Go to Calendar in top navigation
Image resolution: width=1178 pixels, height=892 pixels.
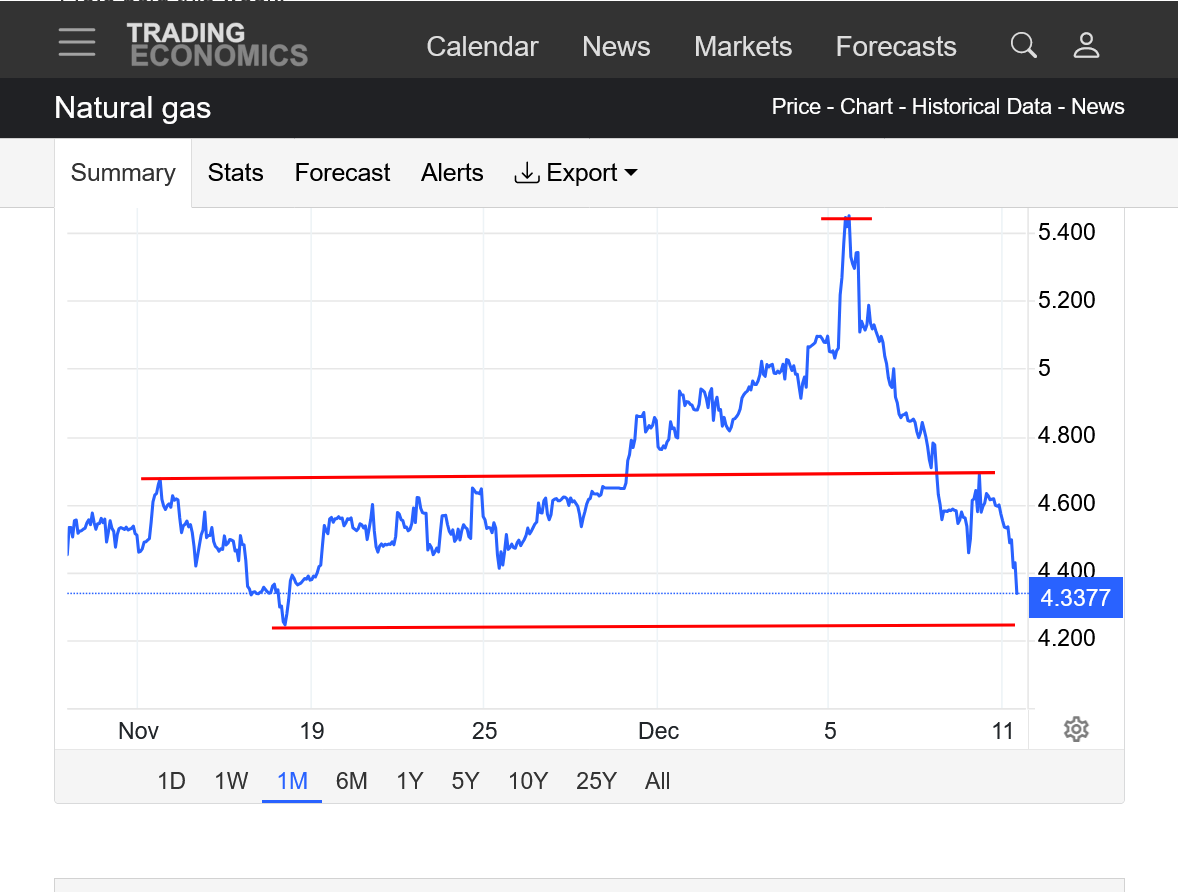482,47
